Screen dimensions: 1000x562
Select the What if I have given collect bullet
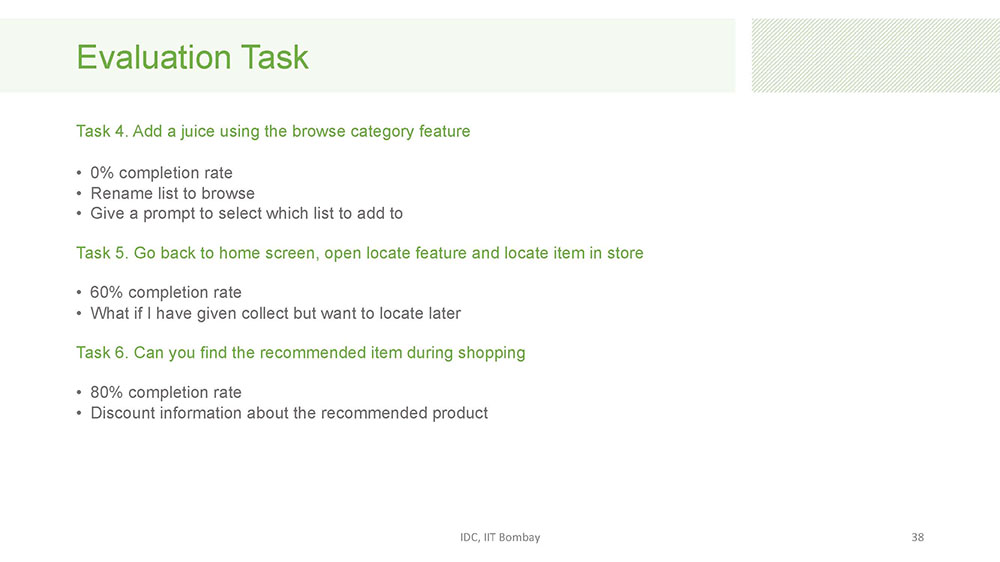tap(276, 313)
